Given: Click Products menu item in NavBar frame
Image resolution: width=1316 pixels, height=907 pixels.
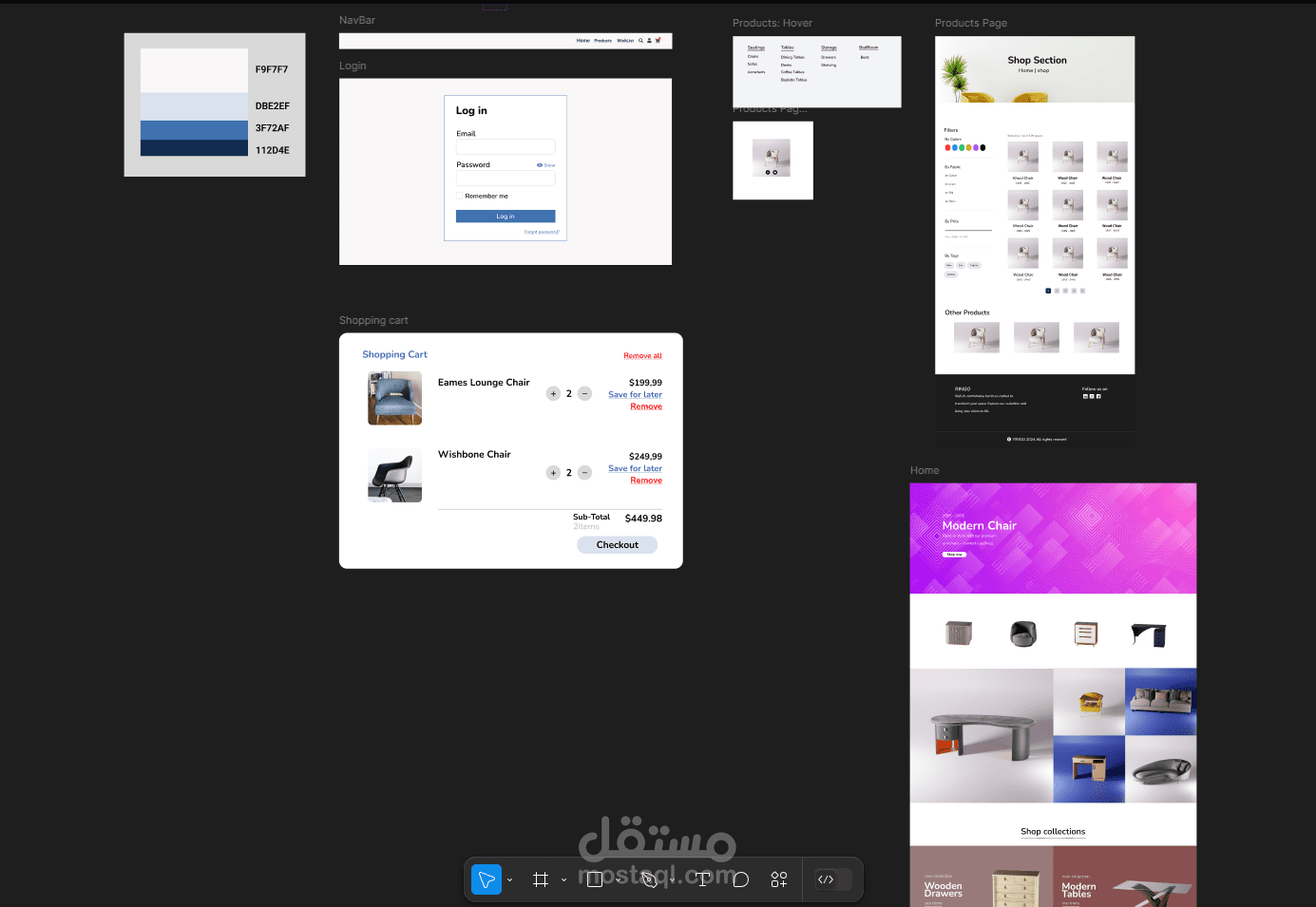Looking at the screenshot, I should pos(603,41).
